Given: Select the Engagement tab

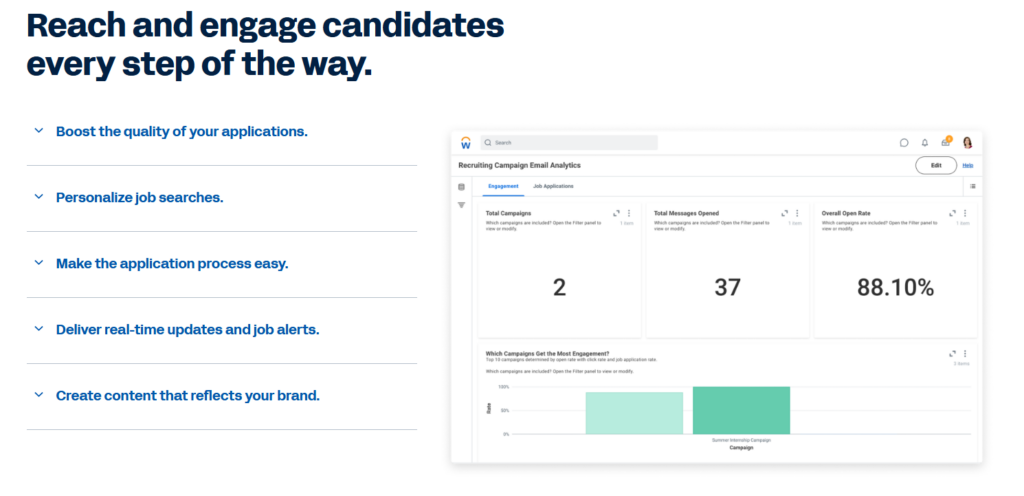Looking at the screenshot, I should 503,186.
